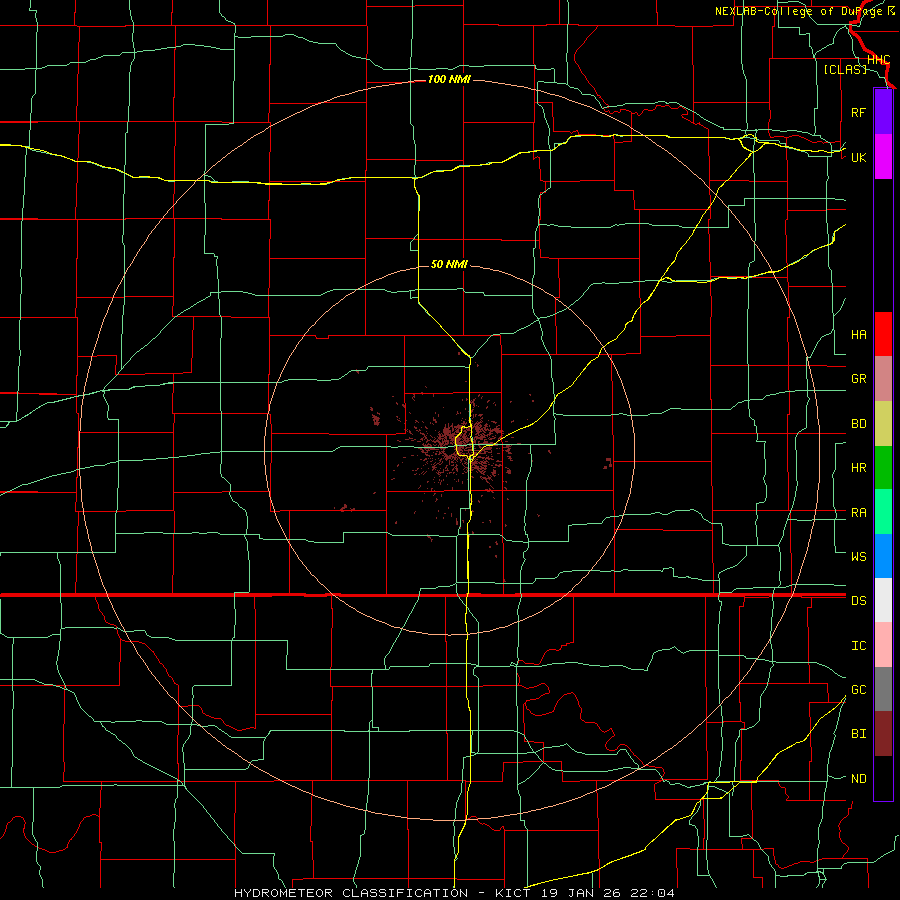Viewport: 900px width, 900px height.
Task: Click the RF purple legend swatch
Action: (x=883, y=112)
